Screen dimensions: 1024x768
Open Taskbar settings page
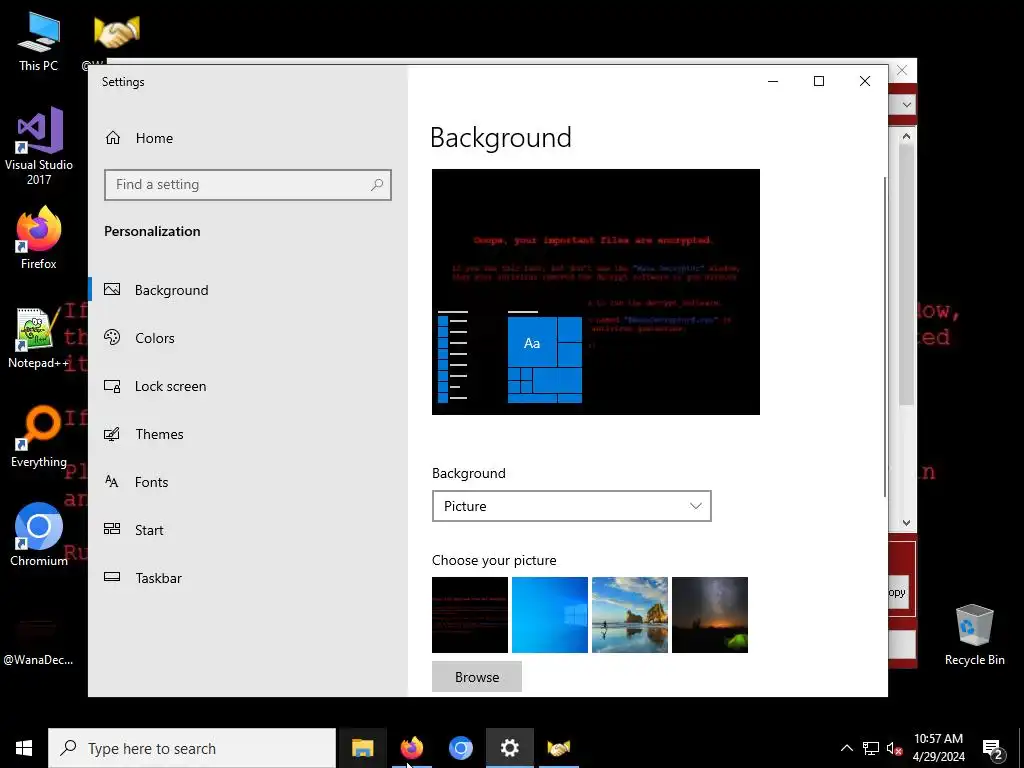point(247,578)
